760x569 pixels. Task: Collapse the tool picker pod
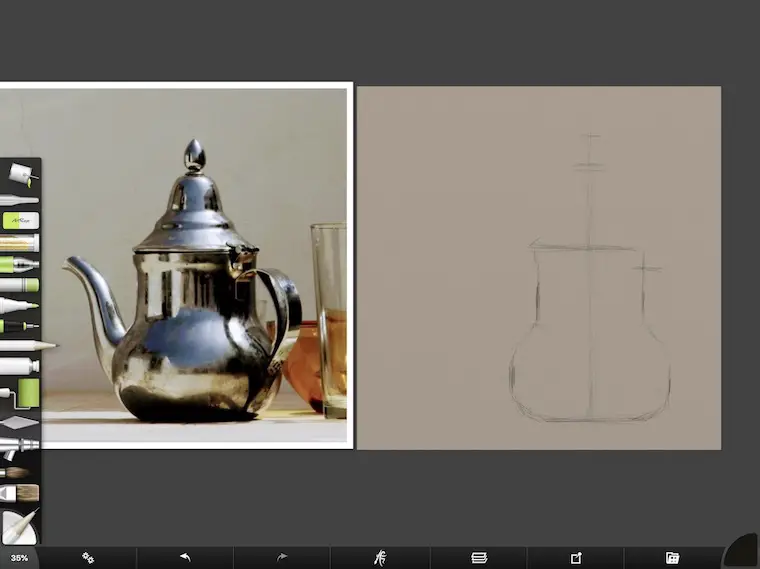point(19,527)
